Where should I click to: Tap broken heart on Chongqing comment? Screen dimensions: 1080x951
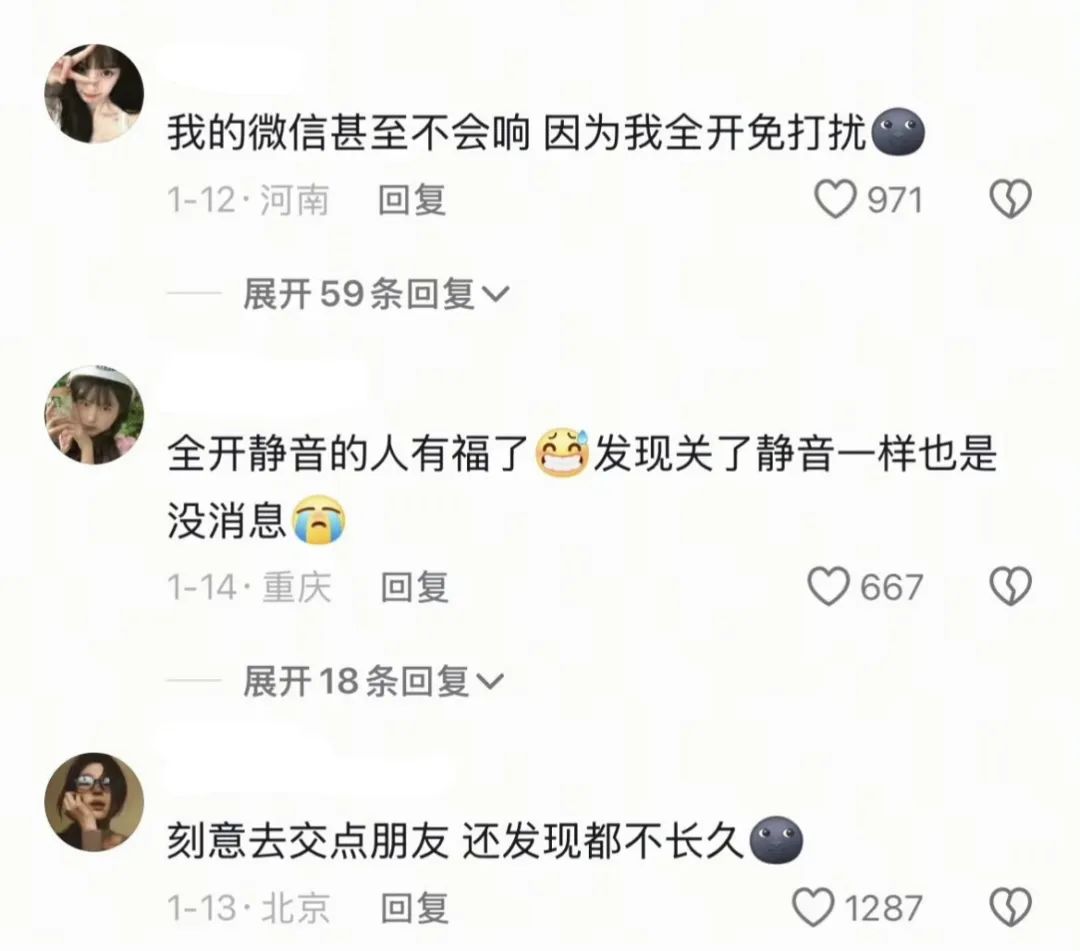1010,587
